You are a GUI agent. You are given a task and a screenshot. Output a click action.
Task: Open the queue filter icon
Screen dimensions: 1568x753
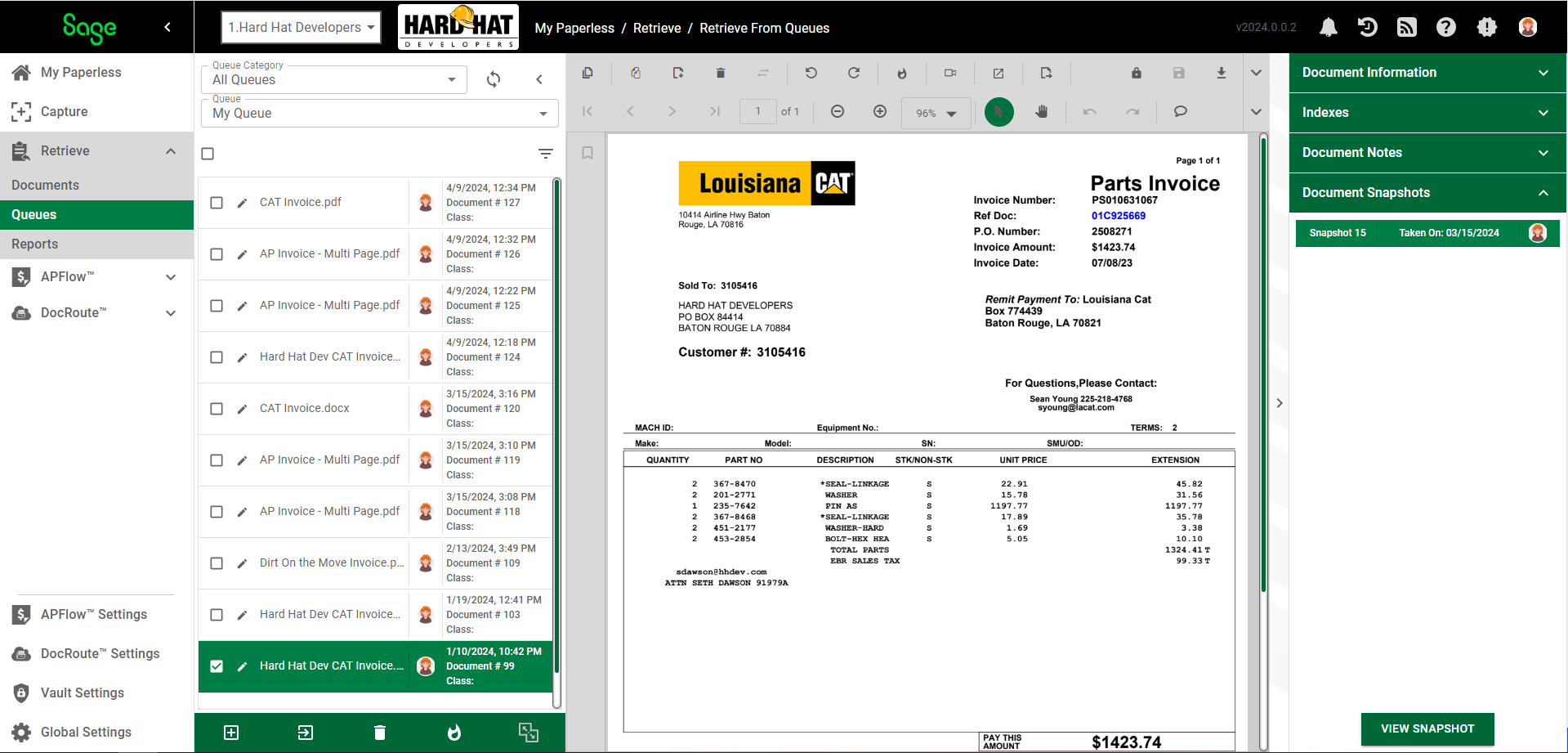point(546,154)
